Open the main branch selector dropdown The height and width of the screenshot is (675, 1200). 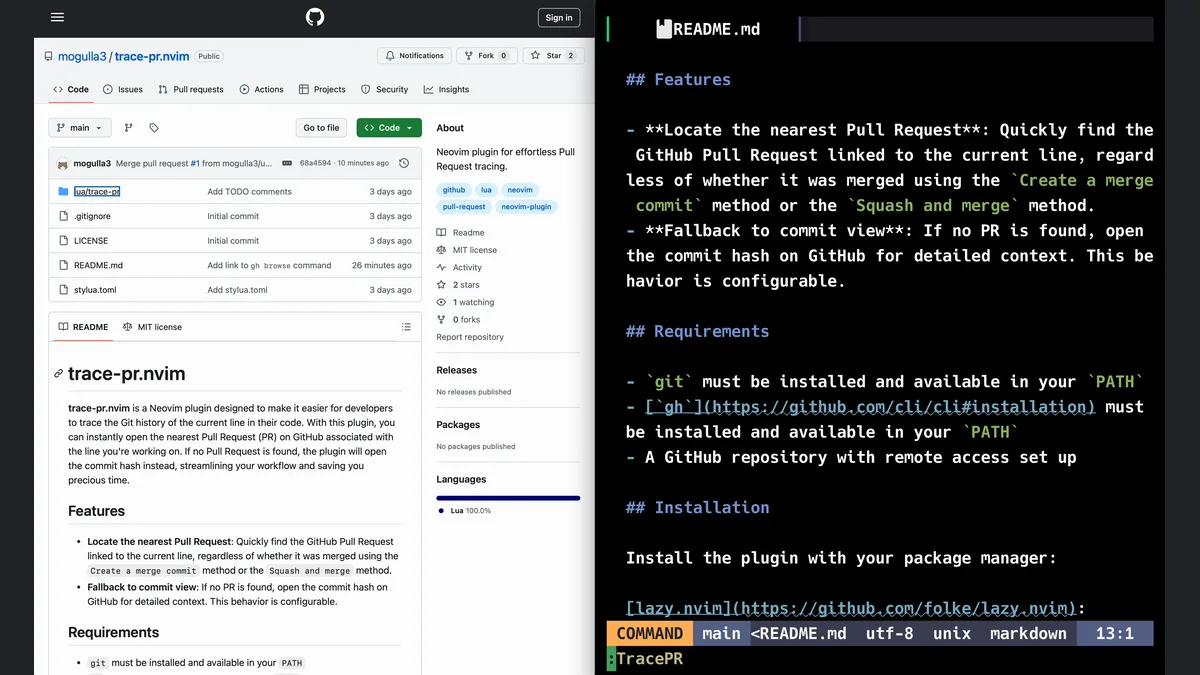(x=80, y=128)
